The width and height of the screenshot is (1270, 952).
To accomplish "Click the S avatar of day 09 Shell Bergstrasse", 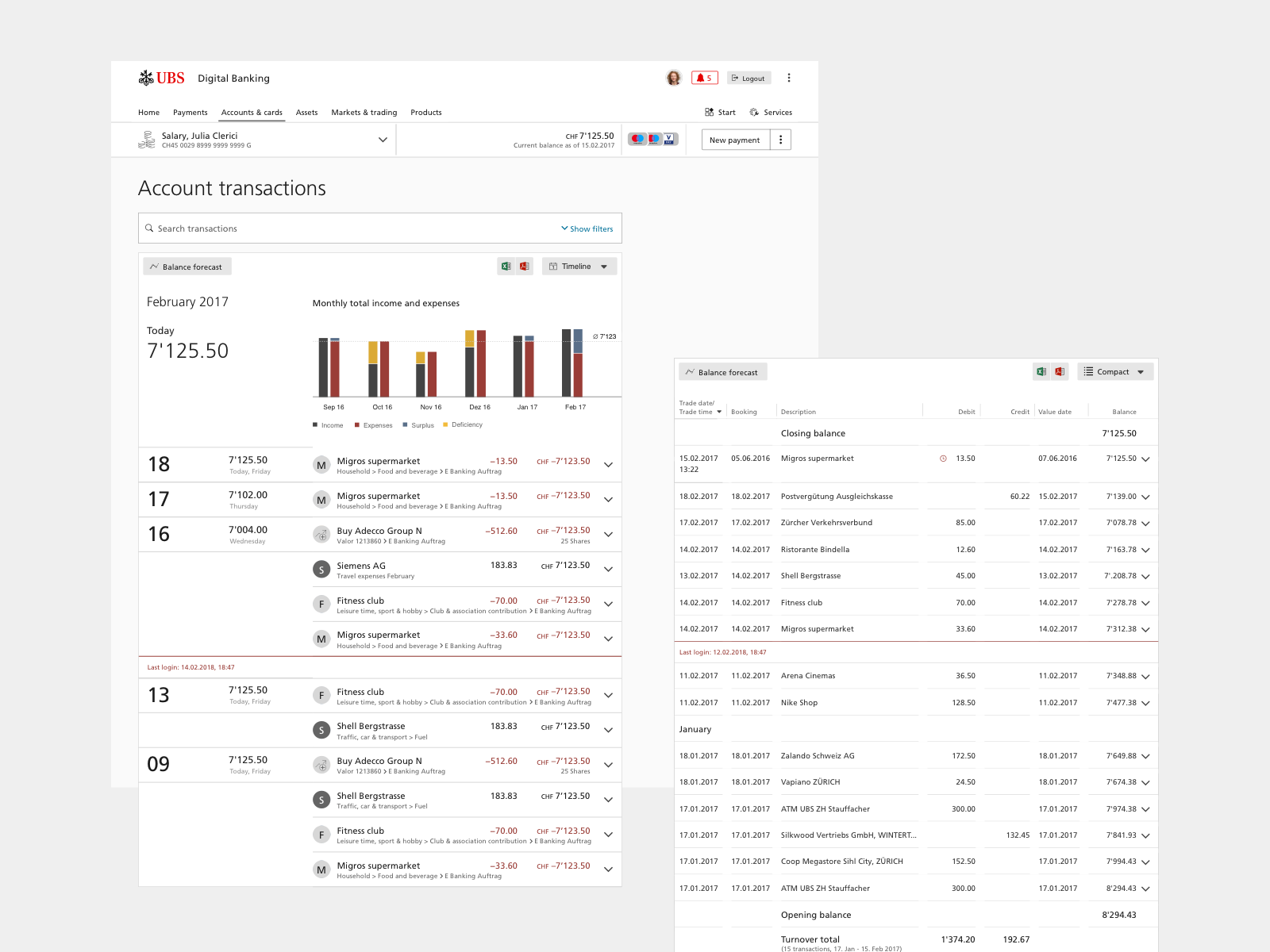I will click(321, 800).
